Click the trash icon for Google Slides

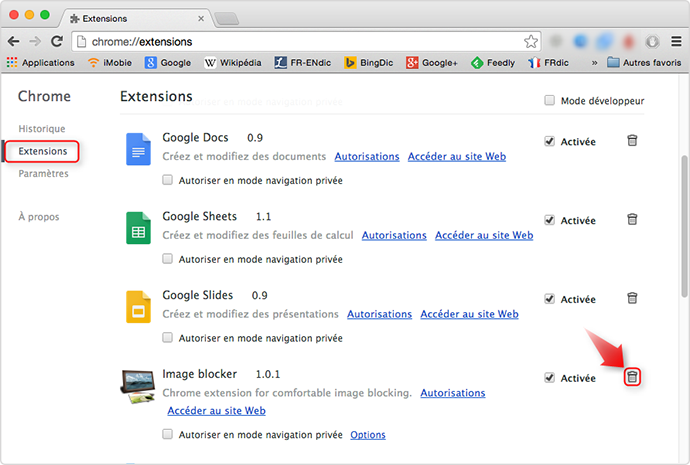pos(632,298)
